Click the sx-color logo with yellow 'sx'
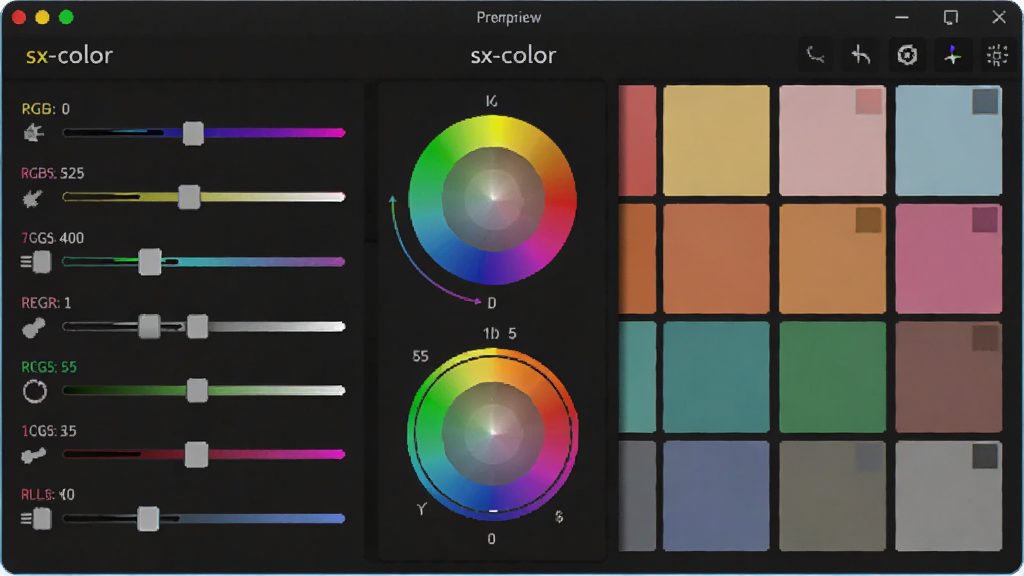This screenshot has width=1024, height=576. point(69,56)
